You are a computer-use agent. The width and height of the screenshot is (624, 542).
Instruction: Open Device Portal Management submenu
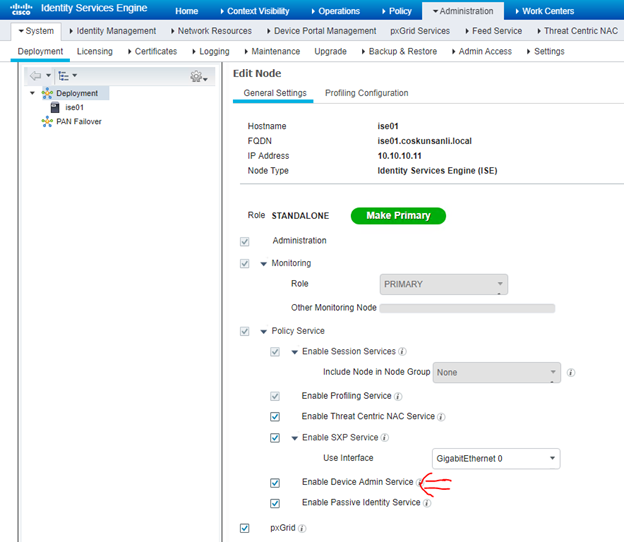(322, 31)
